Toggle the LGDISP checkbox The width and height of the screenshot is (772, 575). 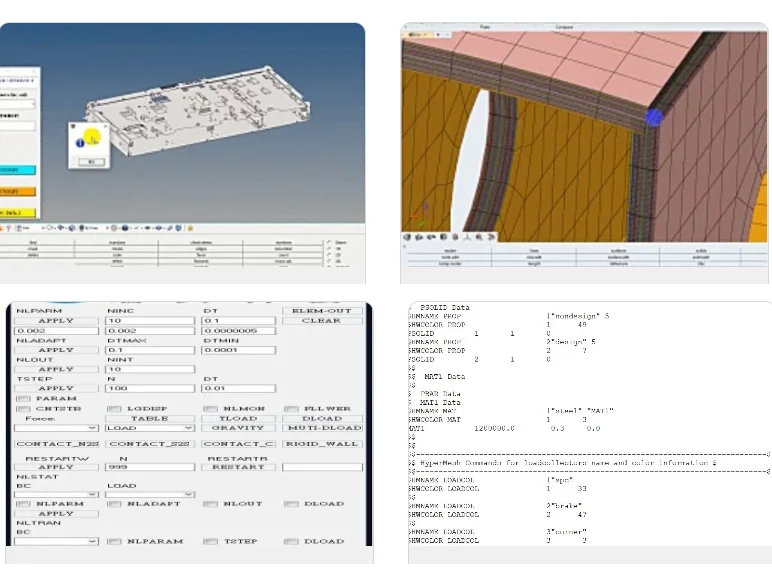[113, 408]
